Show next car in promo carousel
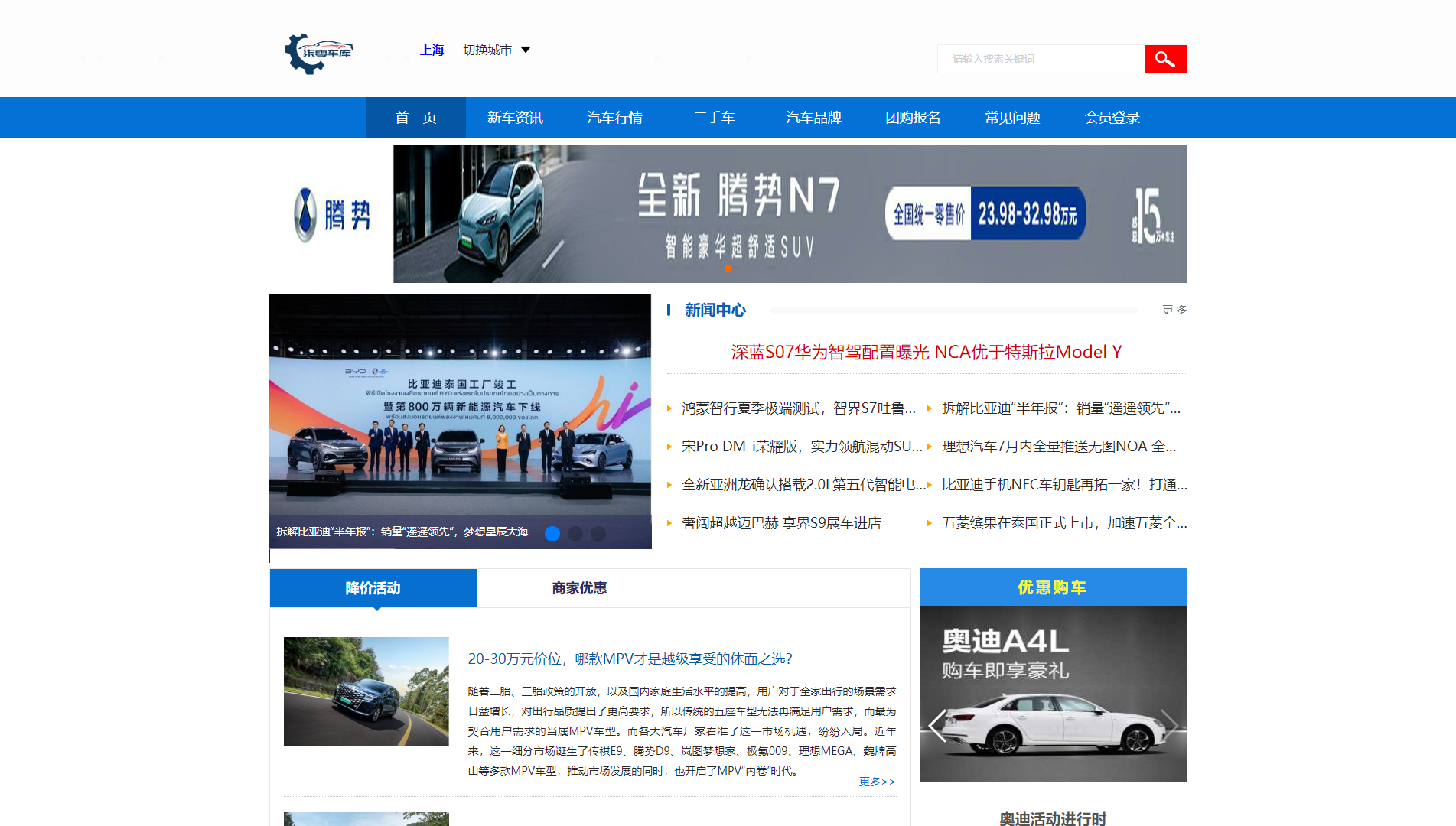The height and width of the screenshot is (826, 1456). pos(1168,725)
